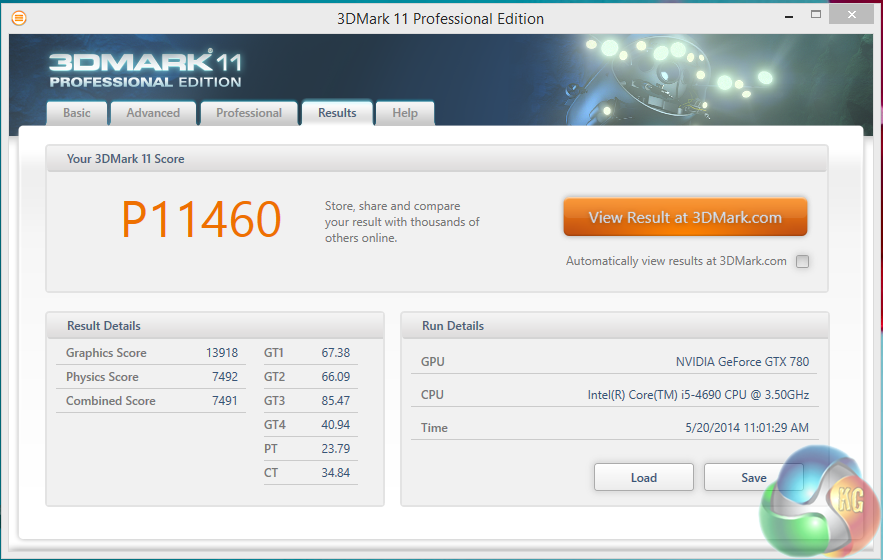Image resolution: width=883 pixels, height=560 pixels.
Task: Minimize the 3DMark 11 window
Action: (x=789, y=17)
